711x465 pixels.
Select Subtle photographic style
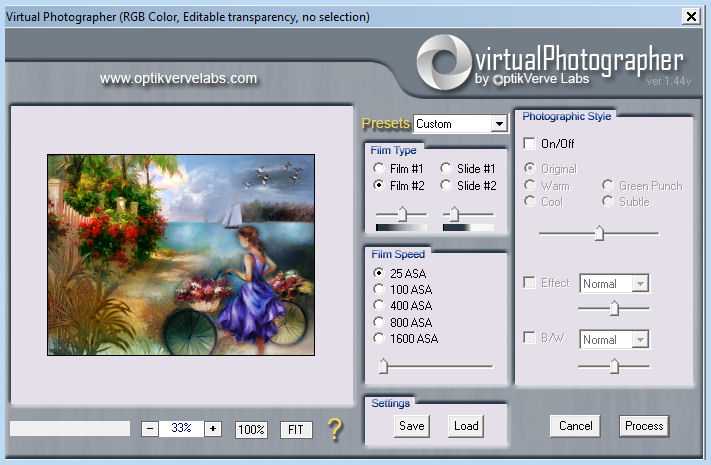point(608,201)
